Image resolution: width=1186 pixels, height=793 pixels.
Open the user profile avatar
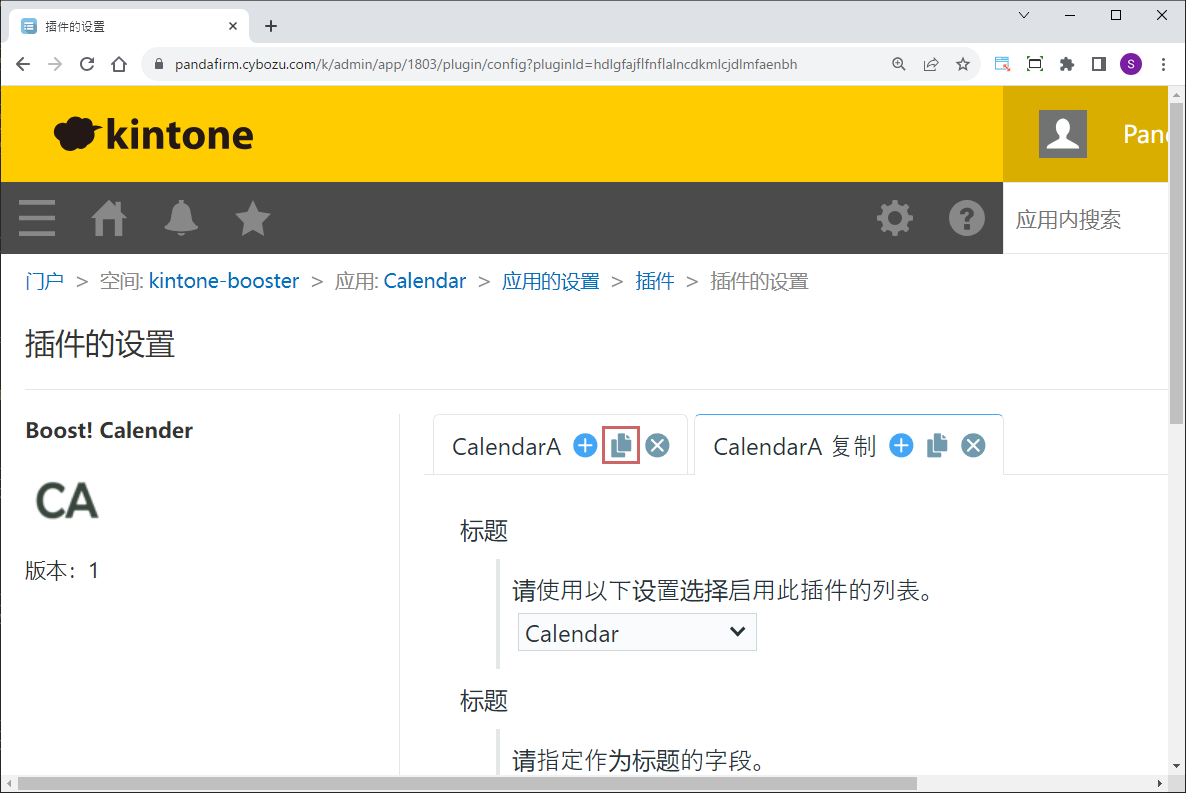pyautogui.click(x=1062, y=134)
